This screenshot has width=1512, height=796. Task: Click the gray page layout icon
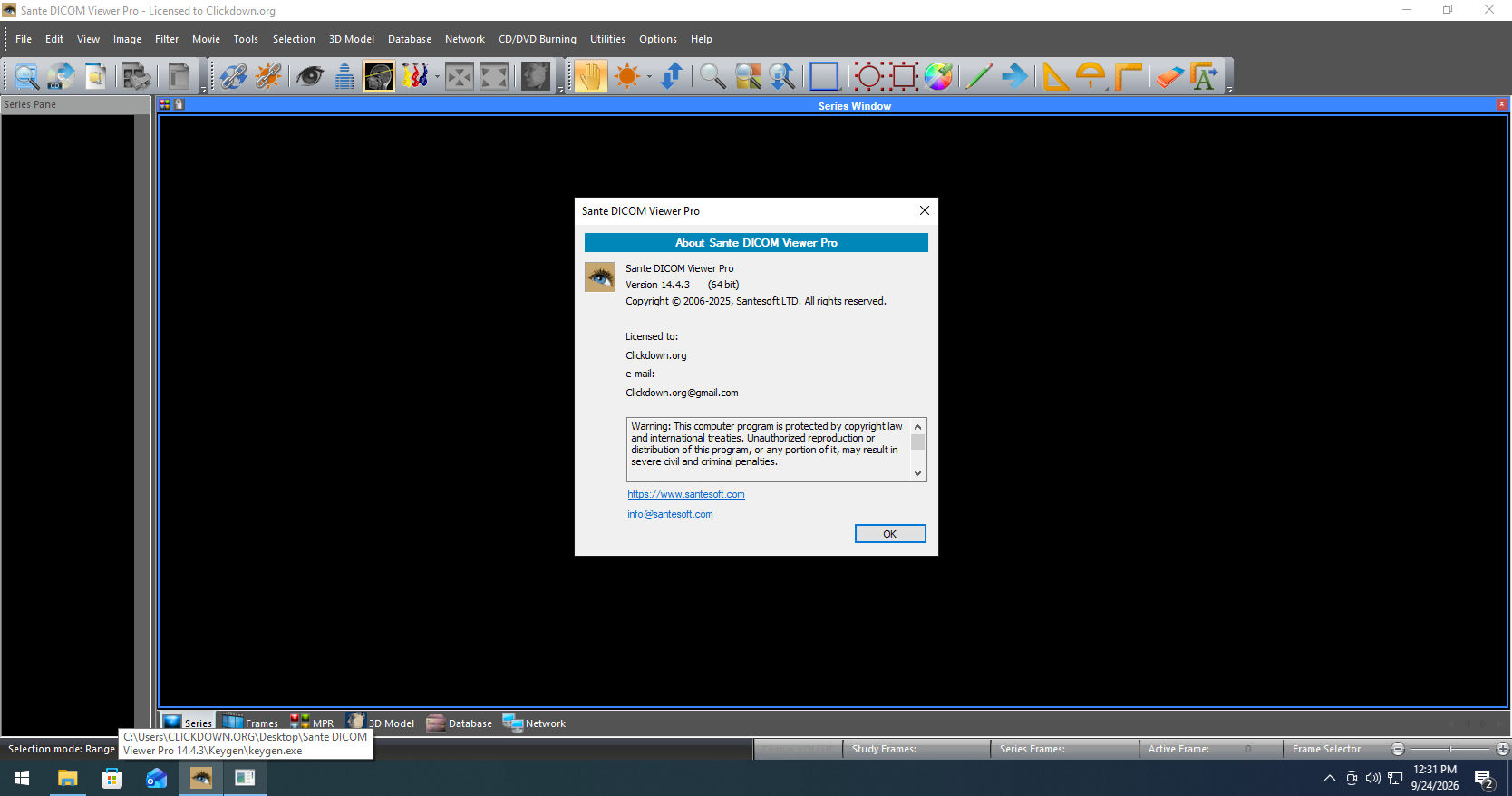coord(179,76)
